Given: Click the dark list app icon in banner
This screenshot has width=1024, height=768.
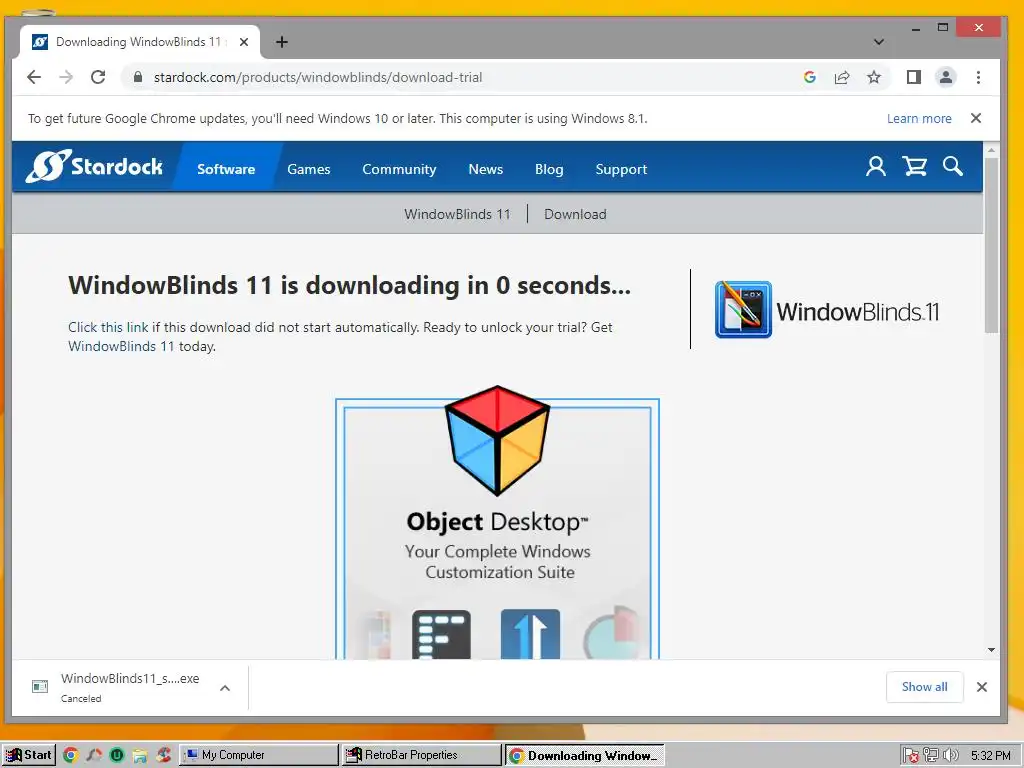Looking at the screenshot, I should point(441,634).
